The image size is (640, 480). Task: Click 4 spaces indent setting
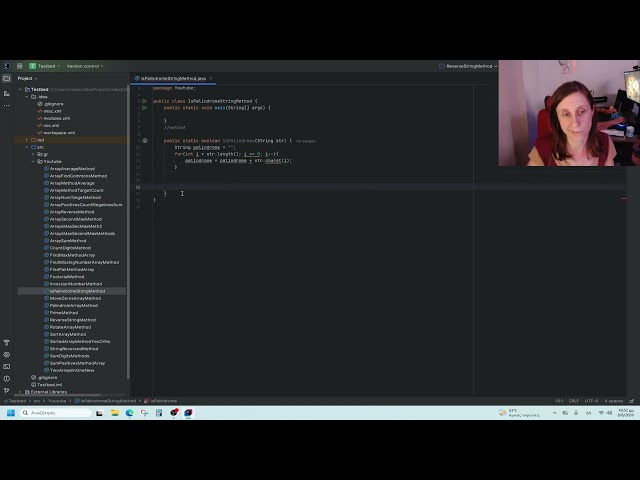[614, 401]
